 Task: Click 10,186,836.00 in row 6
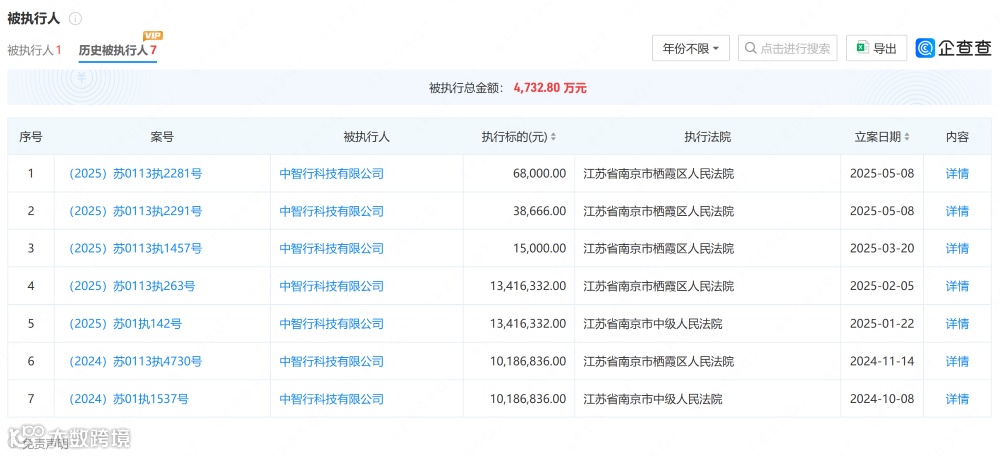click(527, 362)
